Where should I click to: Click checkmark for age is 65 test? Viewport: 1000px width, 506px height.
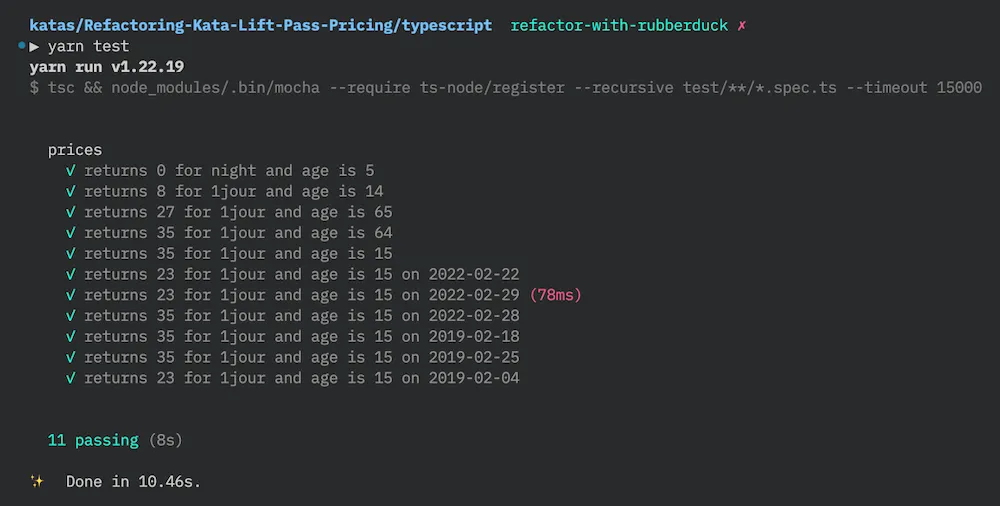point(71,212)
